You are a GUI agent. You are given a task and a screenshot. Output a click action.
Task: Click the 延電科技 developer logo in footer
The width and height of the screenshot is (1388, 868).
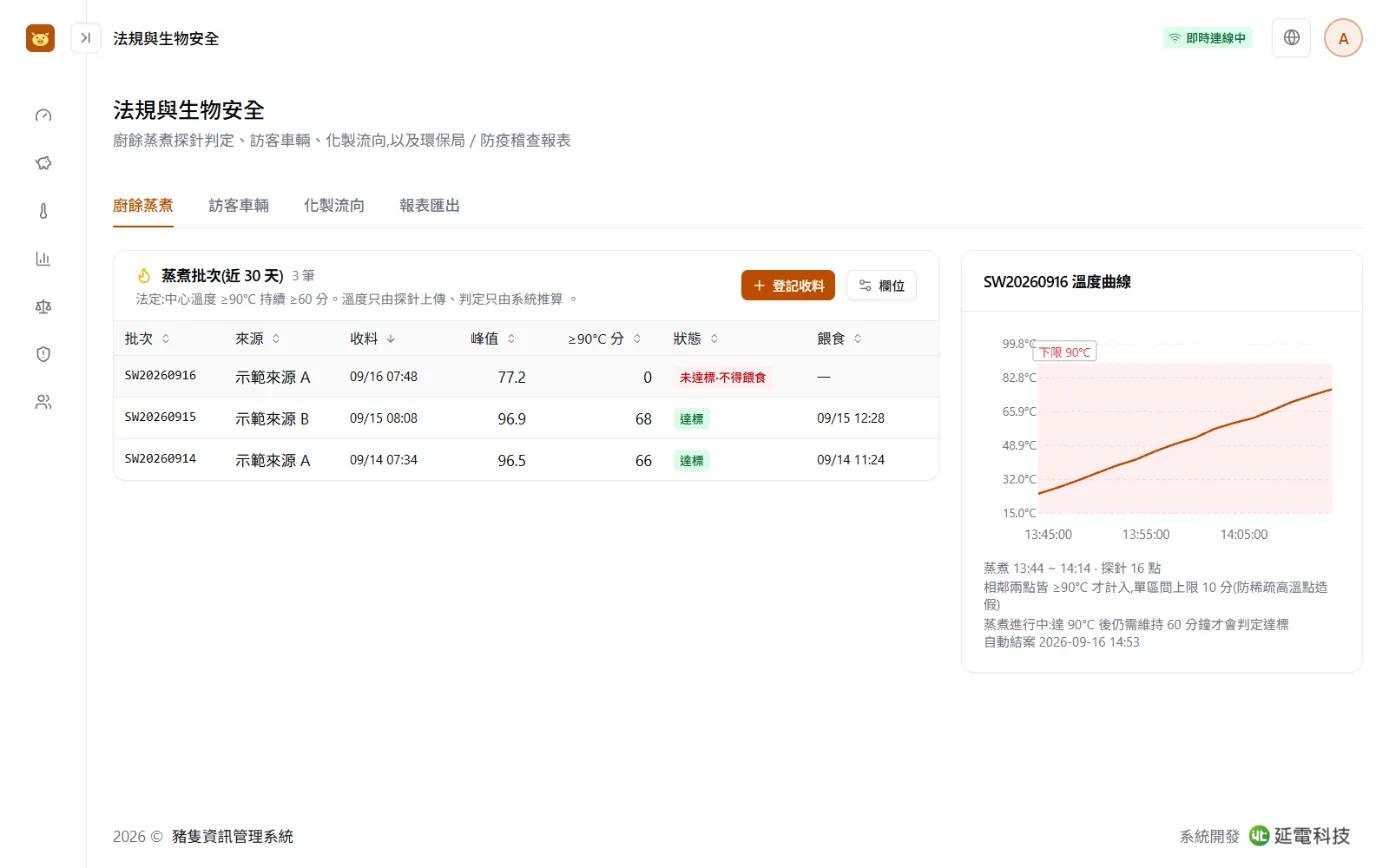tap(1300, 836)
